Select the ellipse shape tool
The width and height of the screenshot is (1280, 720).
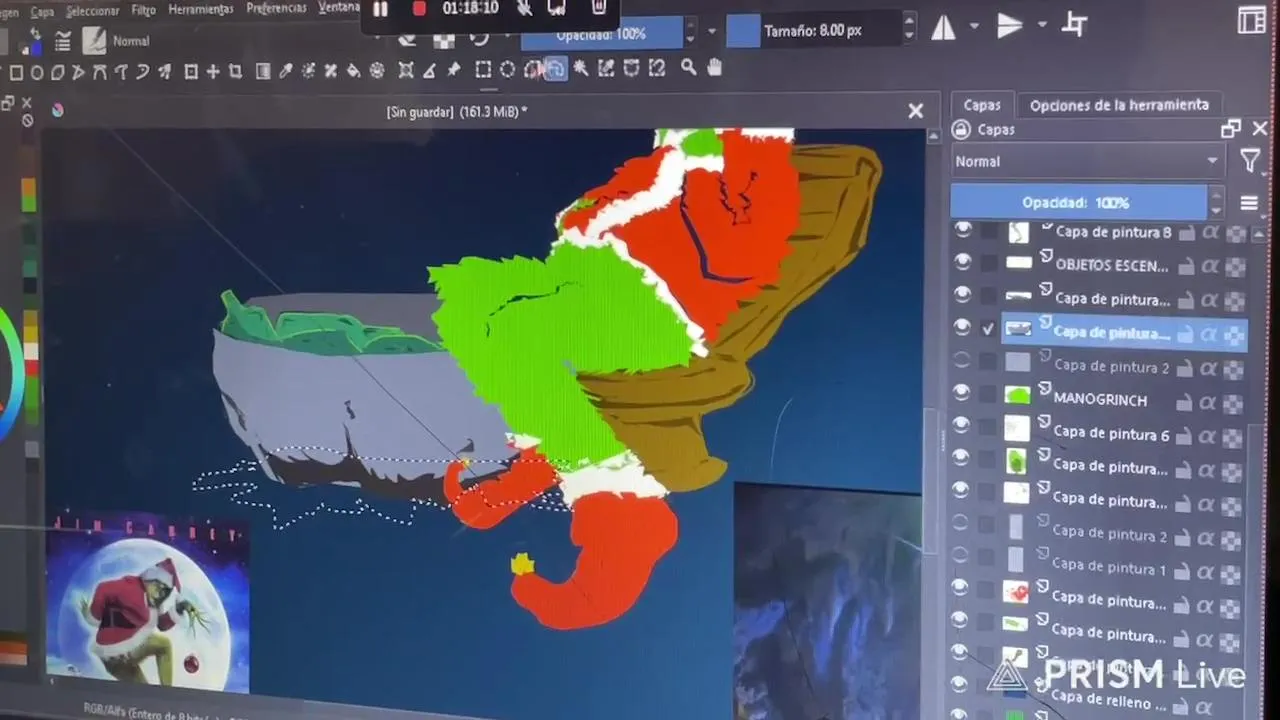37,72
